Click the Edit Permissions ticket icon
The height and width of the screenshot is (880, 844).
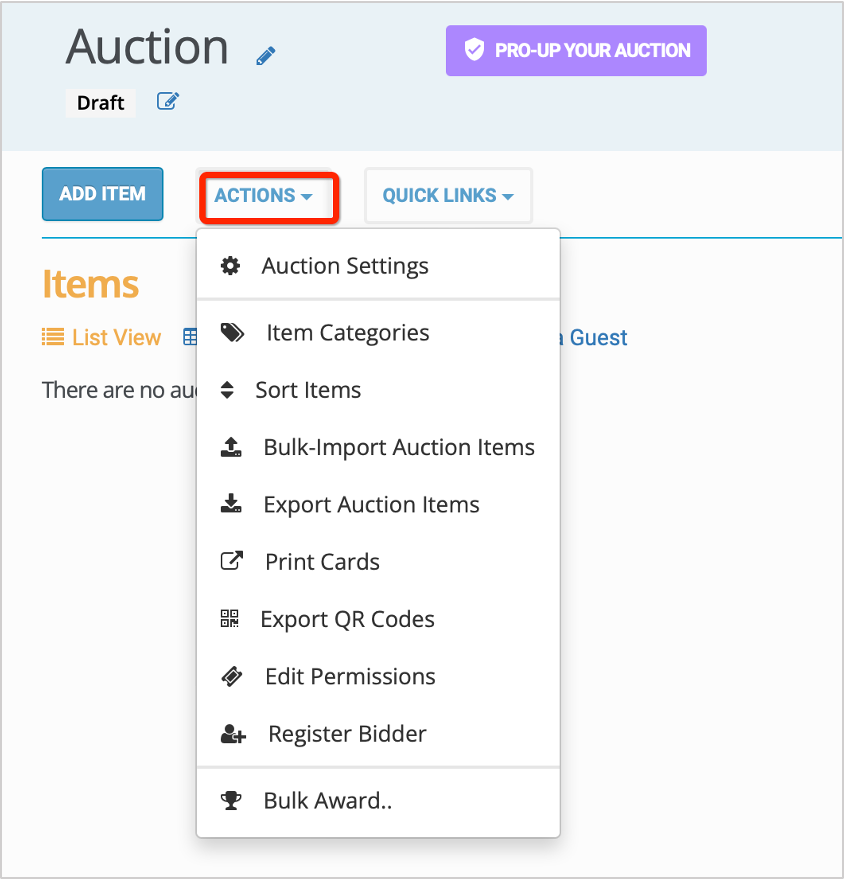click(x=231, y=676)
